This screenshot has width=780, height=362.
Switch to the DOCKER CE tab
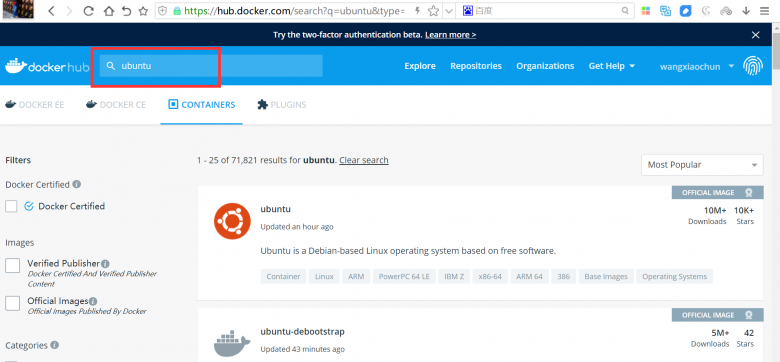(116, 105)
